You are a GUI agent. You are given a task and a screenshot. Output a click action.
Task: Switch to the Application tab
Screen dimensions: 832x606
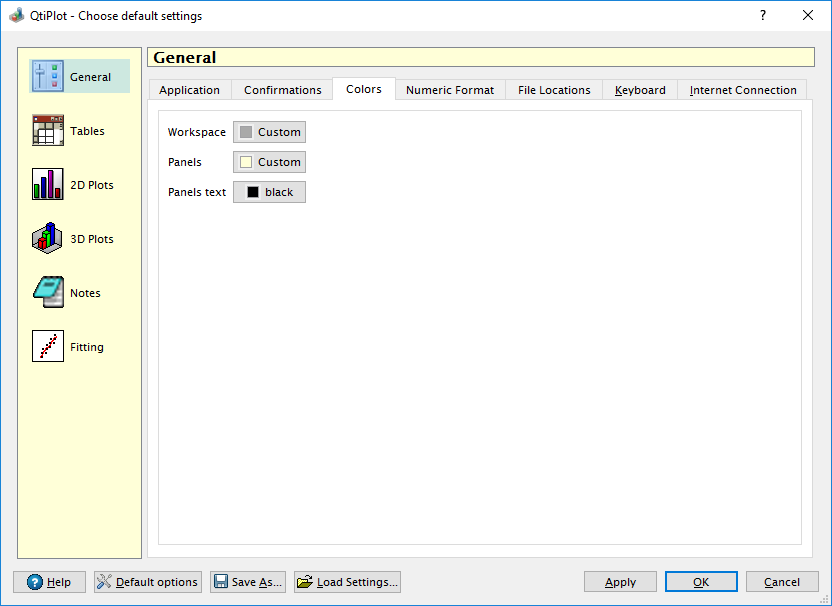[189, 90]
